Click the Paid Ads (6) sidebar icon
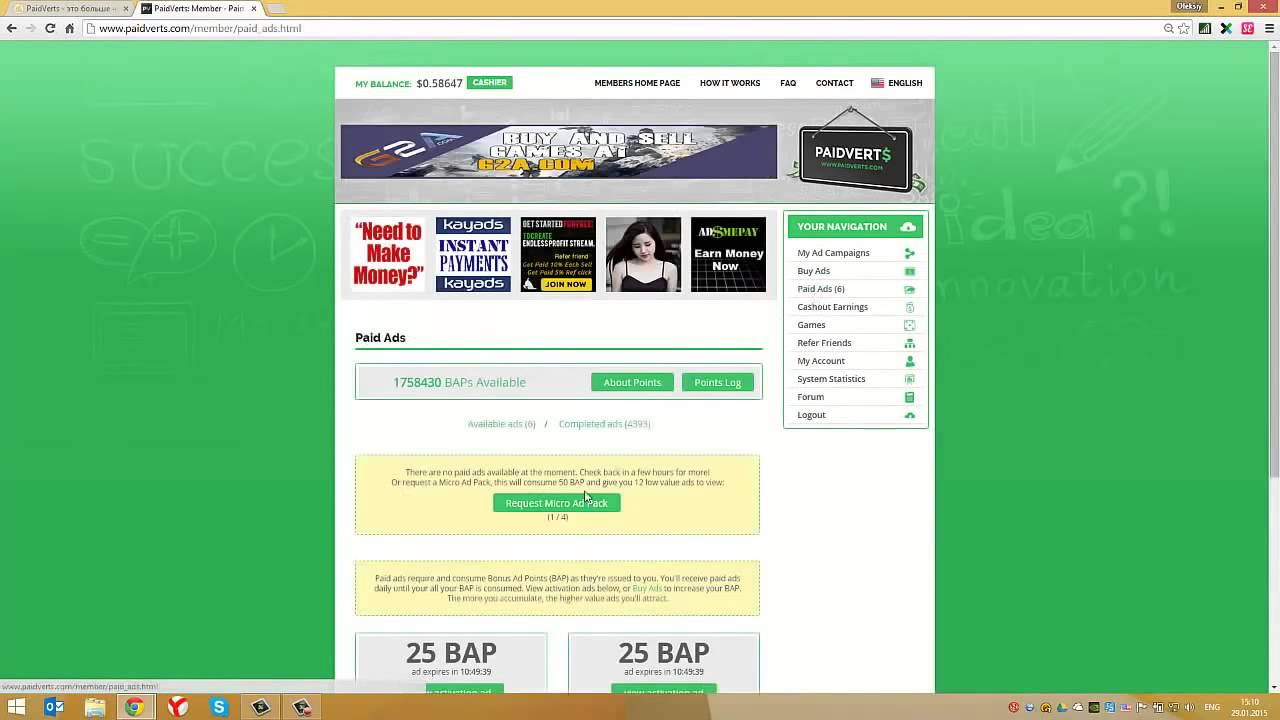Screen dimensions: 1280x720 coord(909,289)
